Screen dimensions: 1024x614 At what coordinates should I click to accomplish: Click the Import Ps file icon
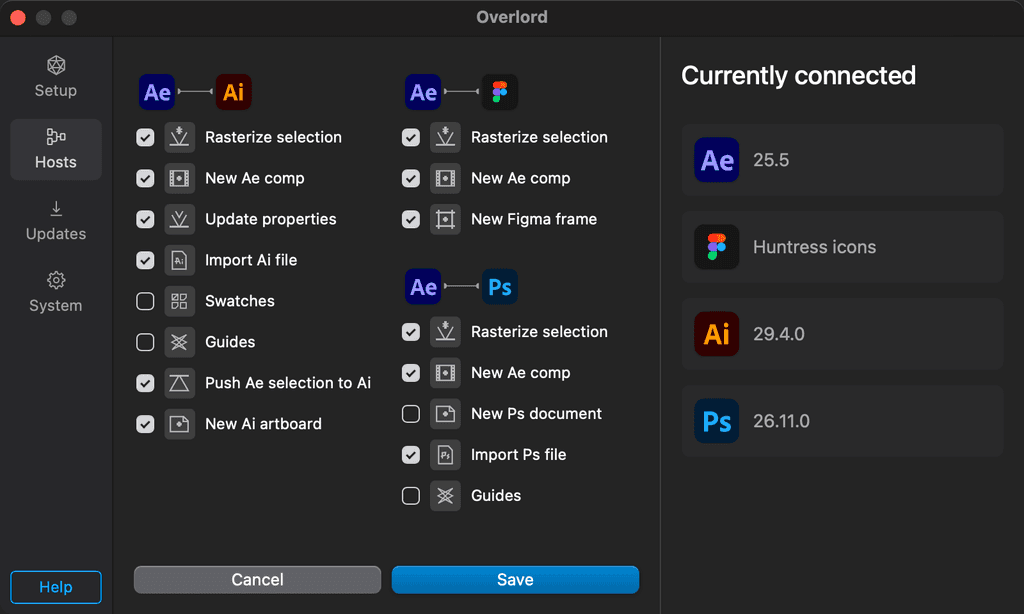click(446, 455)
